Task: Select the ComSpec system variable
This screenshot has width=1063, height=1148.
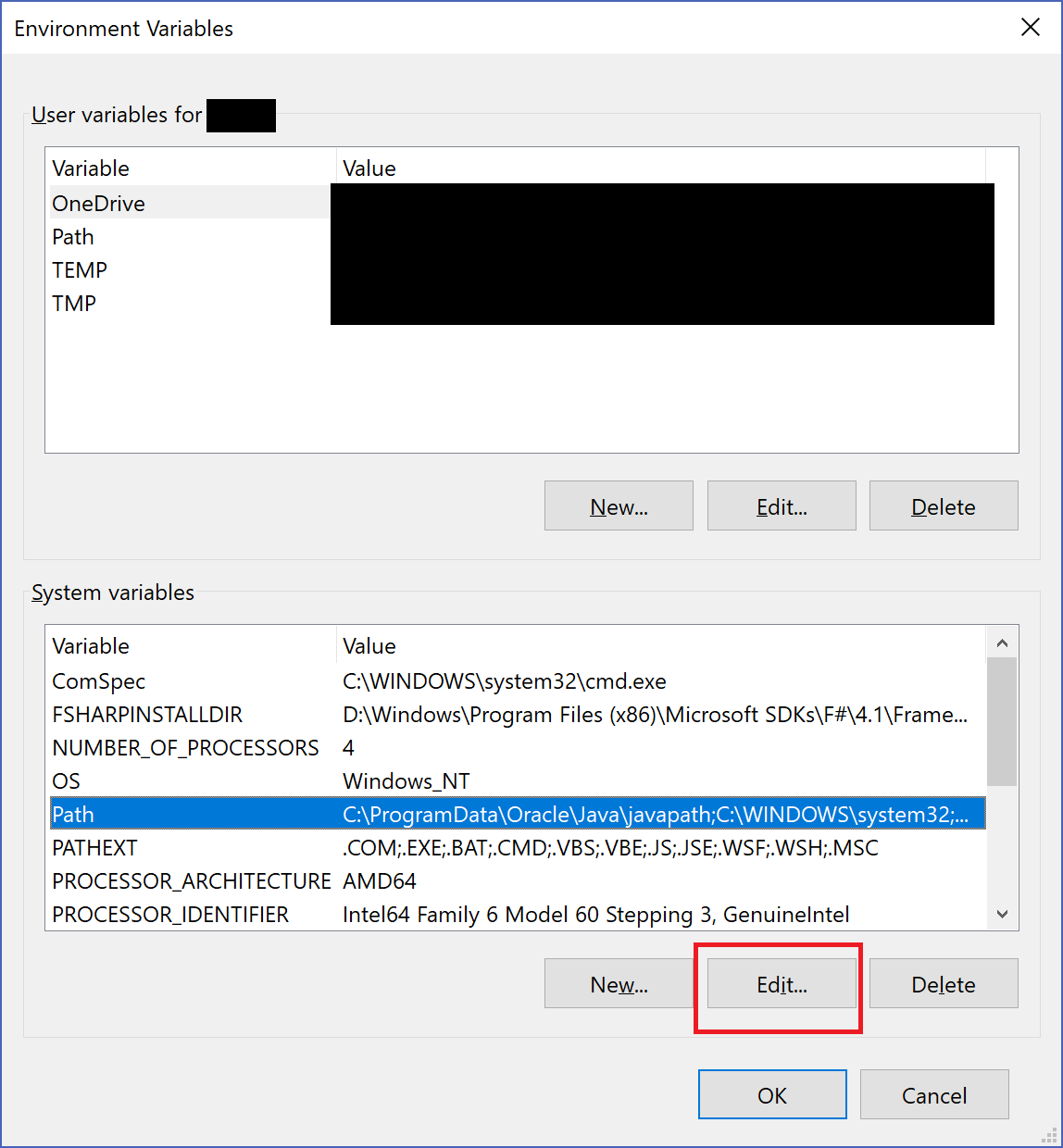Action: click(x=98, y=681)
